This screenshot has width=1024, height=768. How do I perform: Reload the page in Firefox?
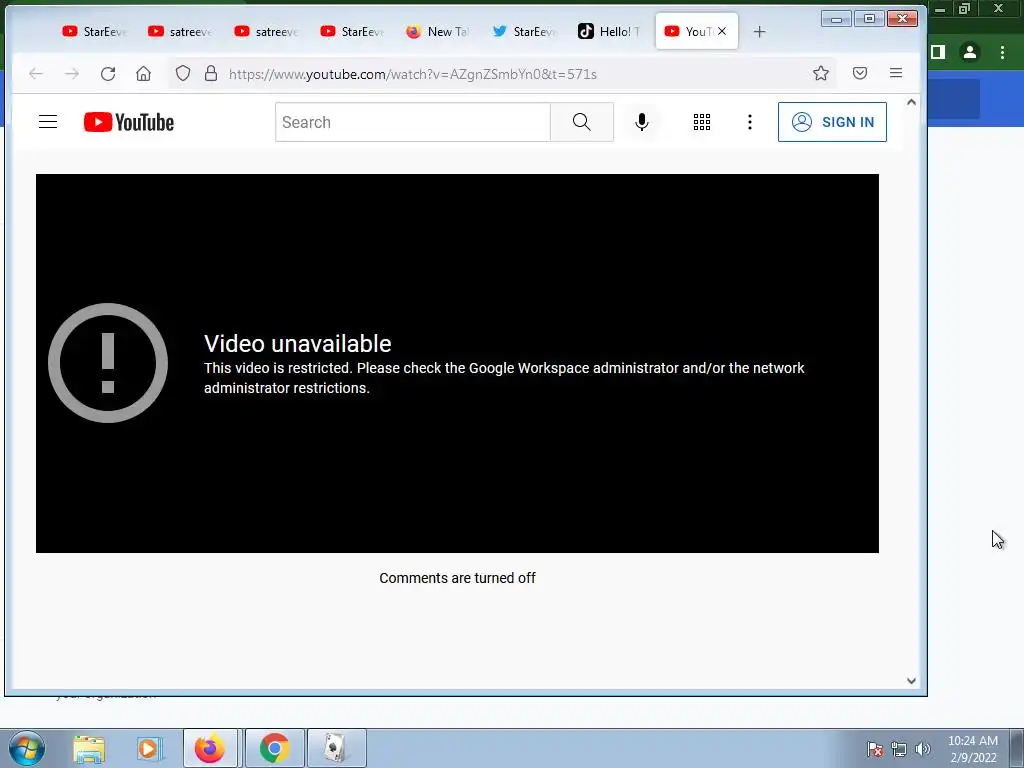tap(108, 74)
